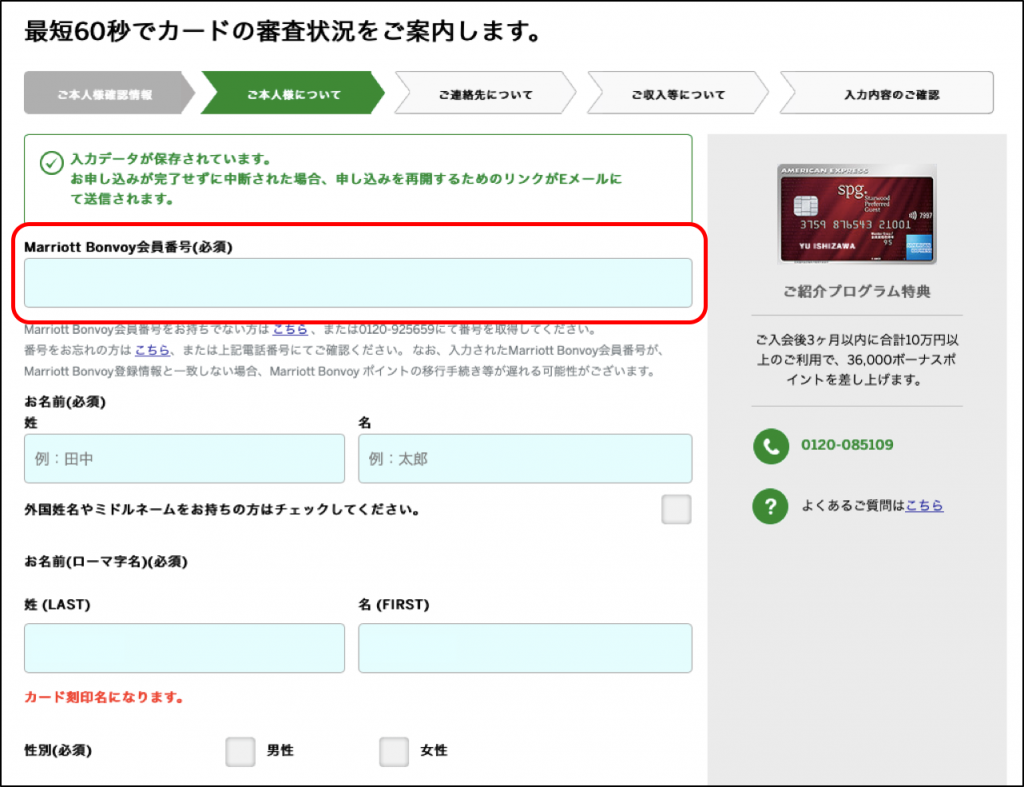This screenshot has height=787, width=1024.
Task: Click the お名前(ローマ字名)(必須) label
Action: click(106, 562)
